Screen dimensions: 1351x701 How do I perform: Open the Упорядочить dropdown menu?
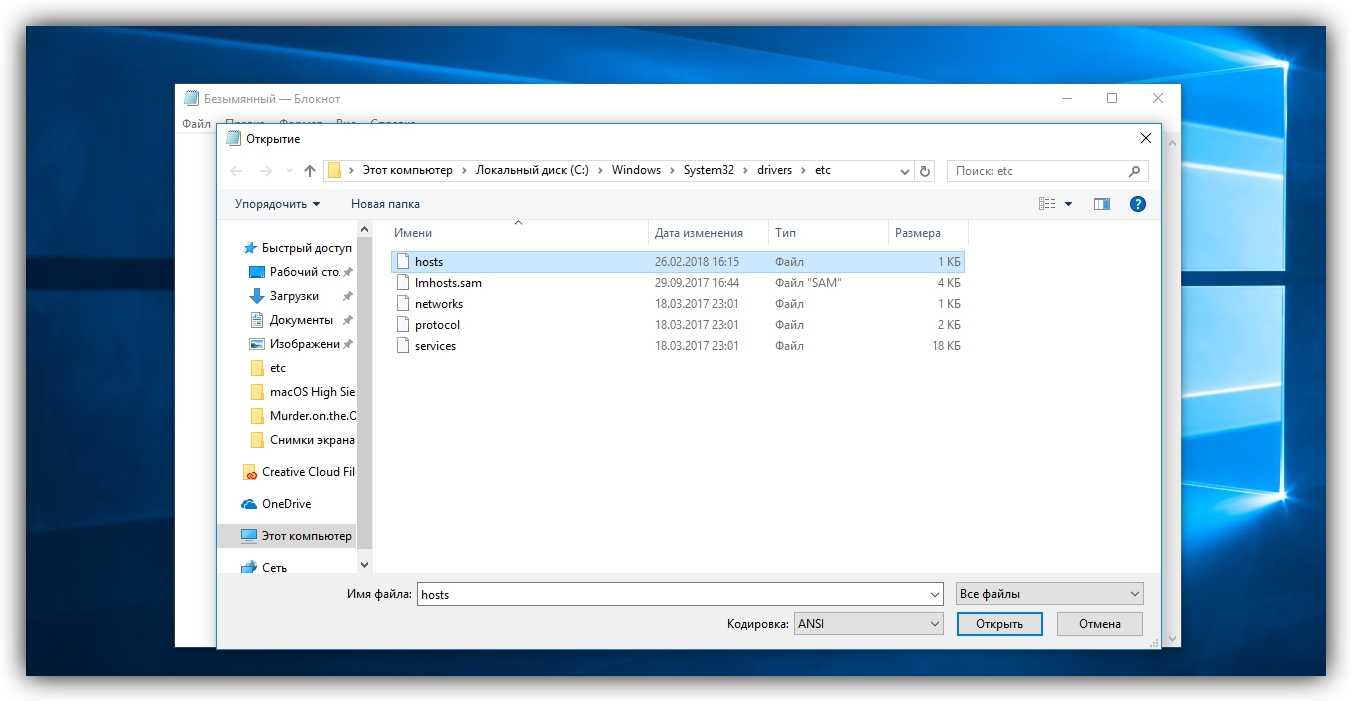[x=277, y=204]
